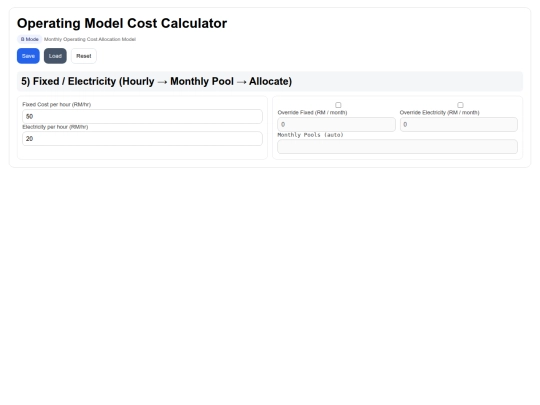Enable the Override Fixed checkbox
Image resolution: width=540 pixels, height=405 pixels.
point(338,105)
